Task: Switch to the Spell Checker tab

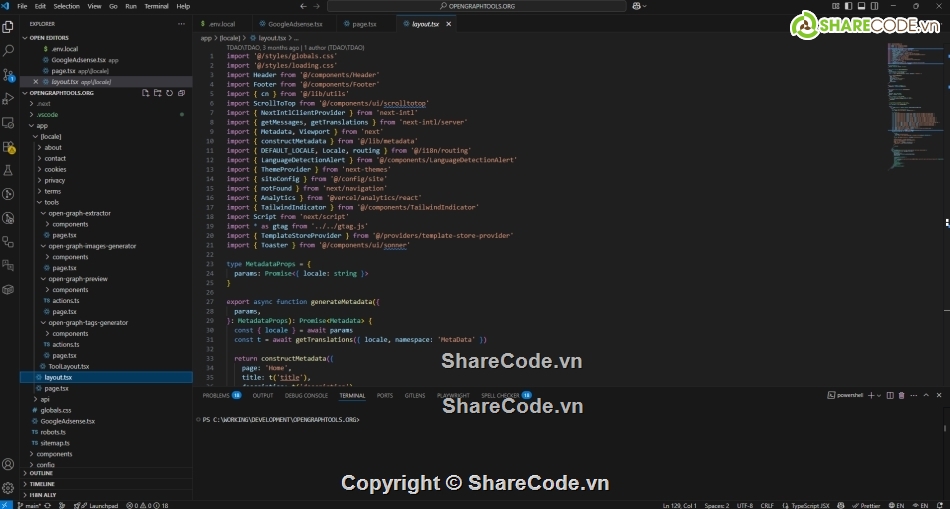Action: pyautogui.click(x=506, y=395)
